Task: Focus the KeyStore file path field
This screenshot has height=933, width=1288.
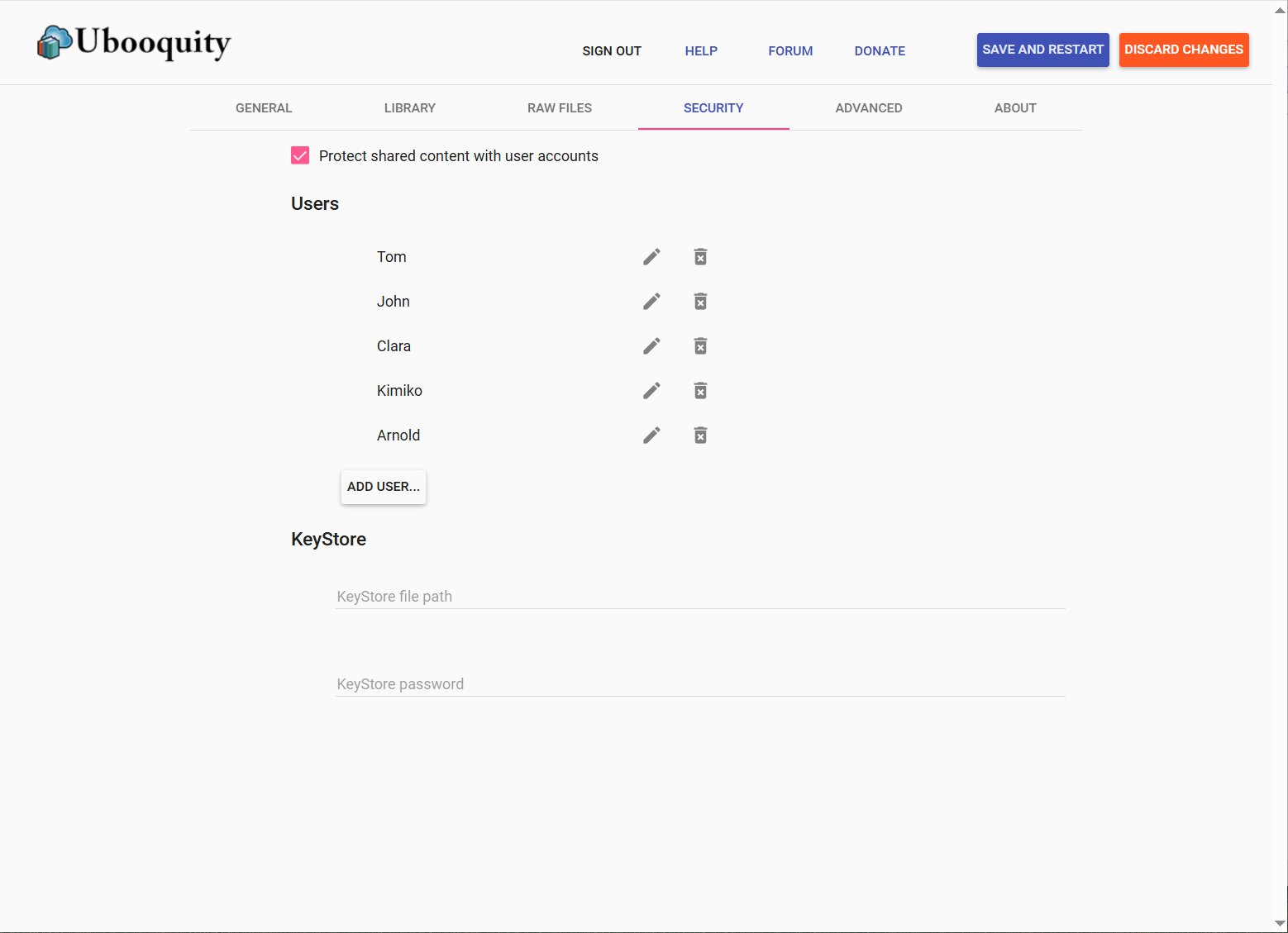Action: click(699, 597)
